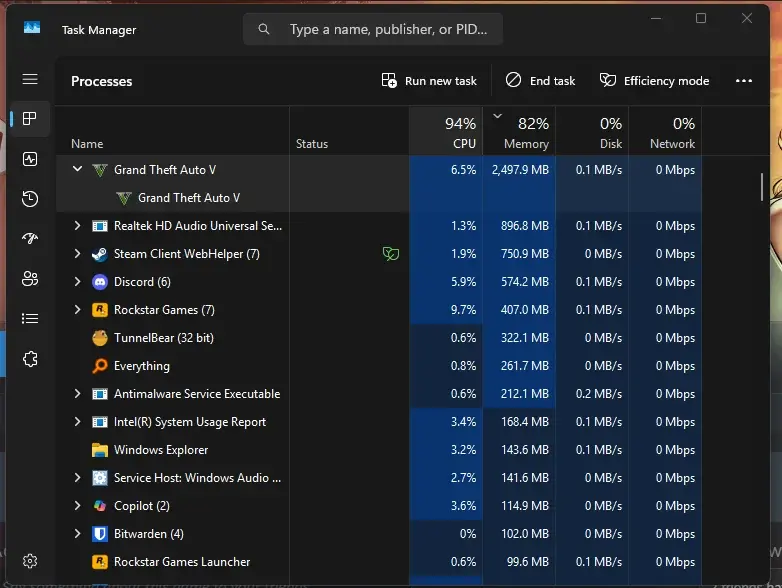Viewport: 782px width, 588px height.
Task: Expand the Bitwarden (4) group
Action: pos(77,533)
